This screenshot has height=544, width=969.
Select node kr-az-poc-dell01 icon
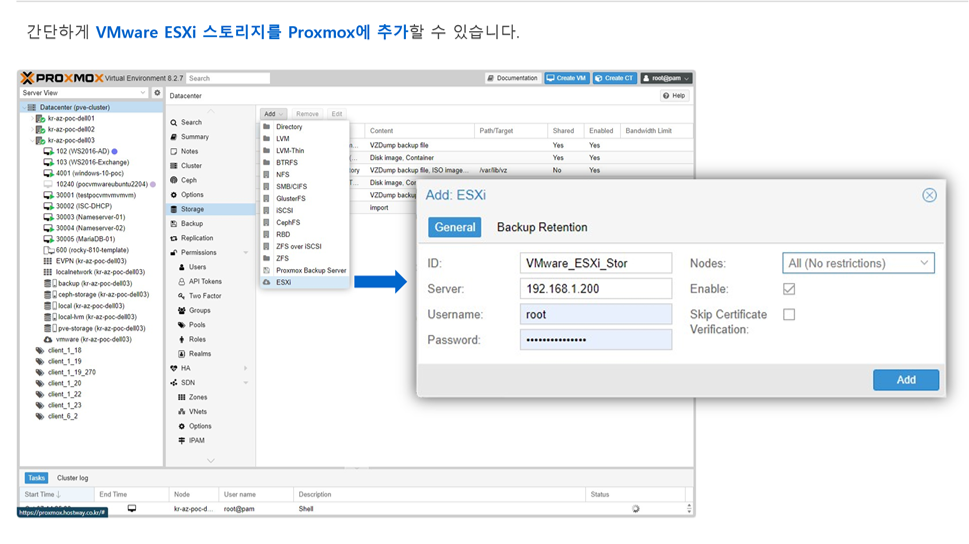[41, 118]
